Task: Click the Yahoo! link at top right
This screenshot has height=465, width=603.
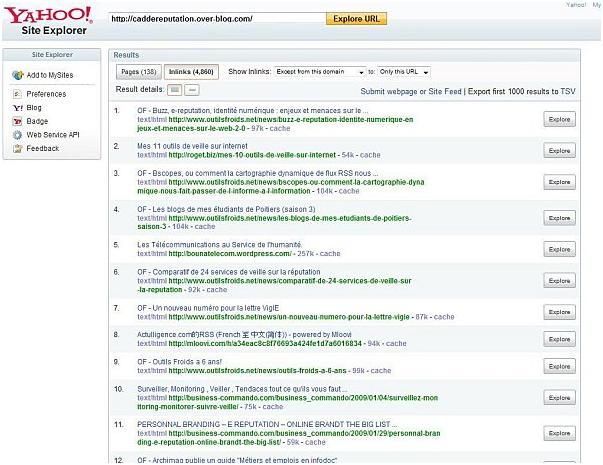Action: point(576,5)
